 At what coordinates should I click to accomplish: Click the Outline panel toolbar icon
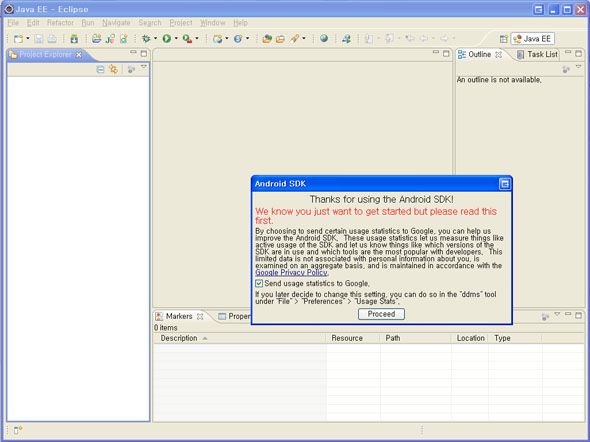click(566, 69)
